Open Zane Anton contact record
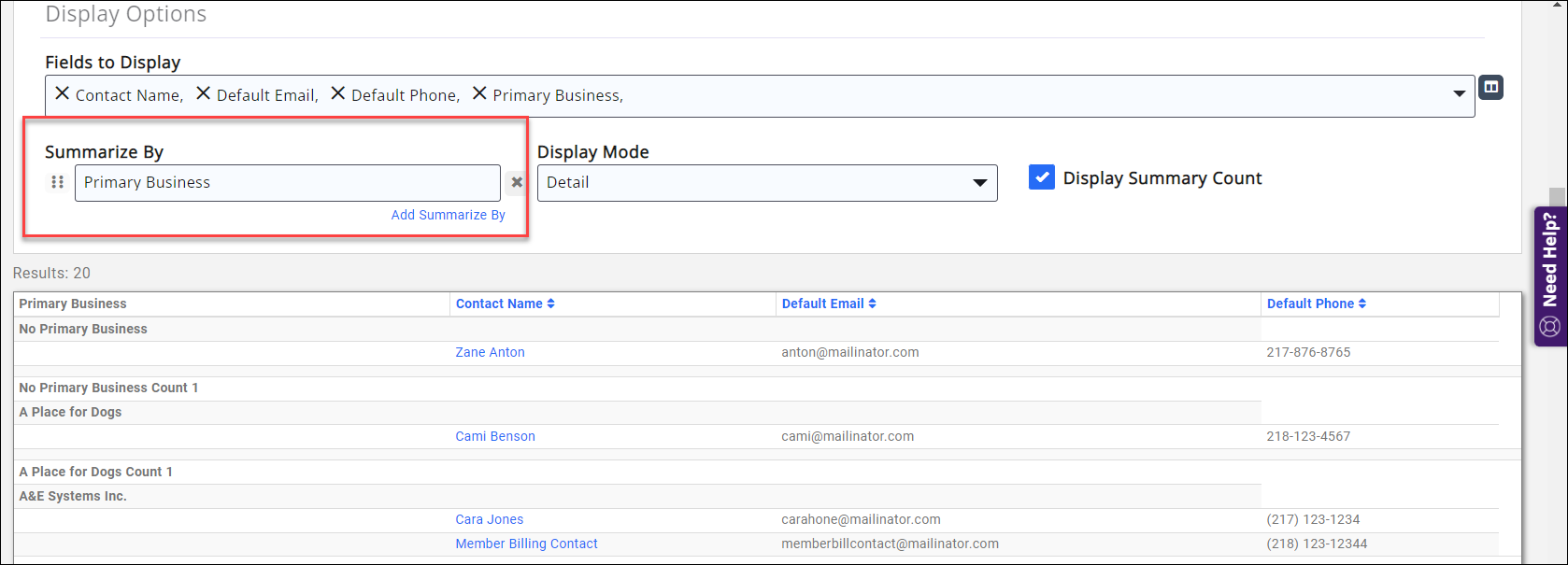1568x565 pixels. (490, 352)
